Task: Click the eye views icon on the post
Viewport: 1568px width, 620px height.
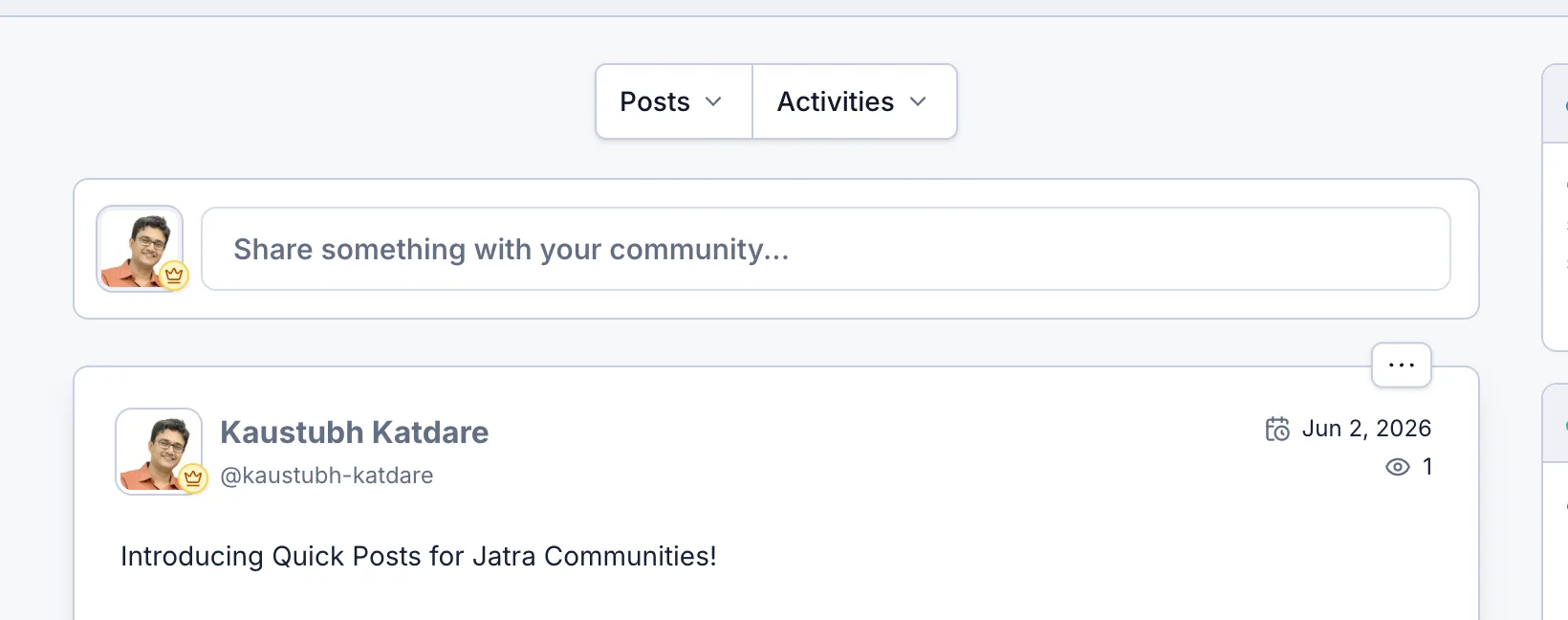Action: (x=1398, y=467)
